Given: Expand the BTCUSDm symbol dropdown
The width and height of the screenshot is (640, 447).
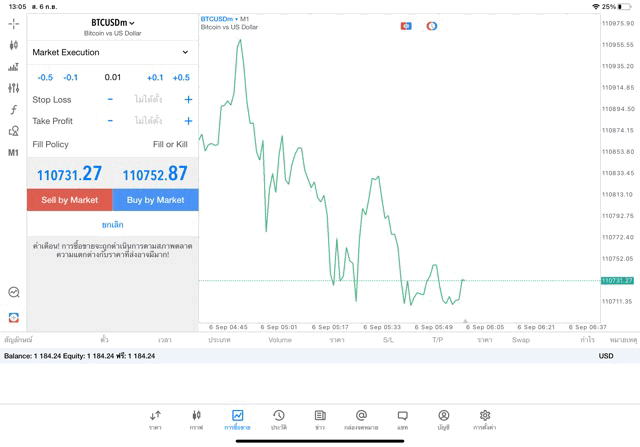Looking at the screenshot, I should point(112,22).
